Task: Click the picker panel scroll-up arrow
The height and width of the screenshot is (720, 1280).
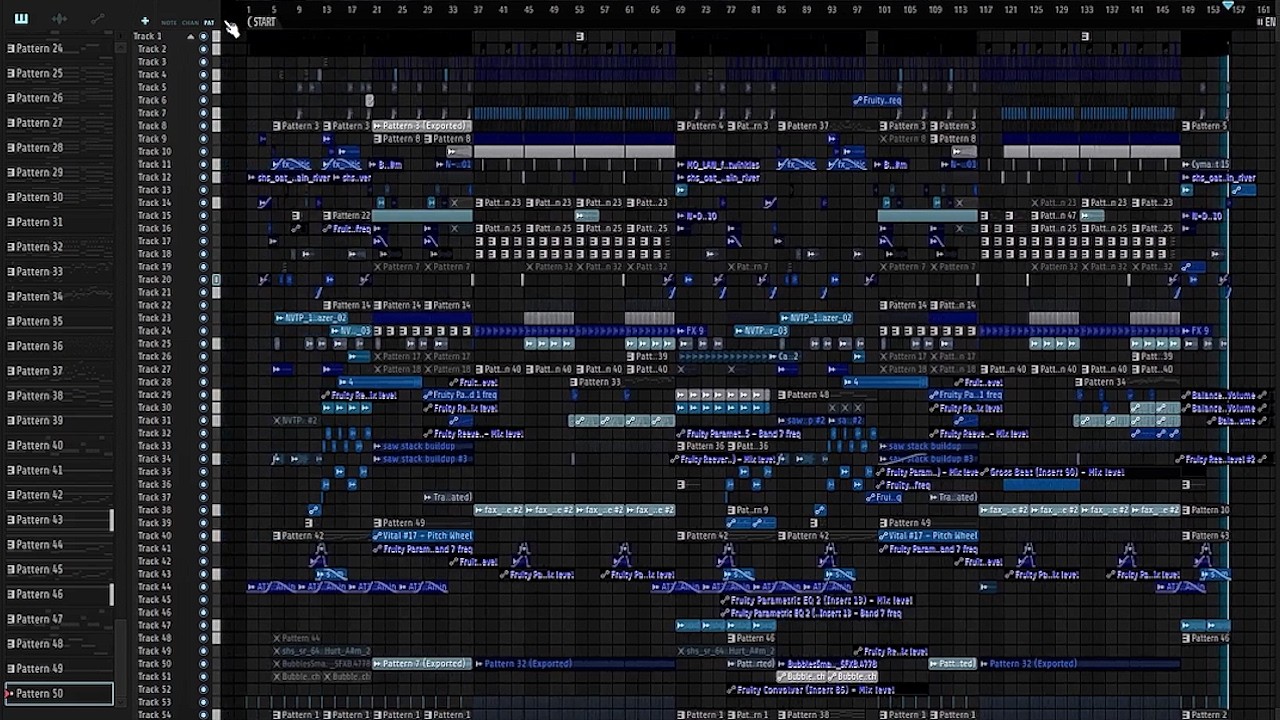Action: coord(120,48)
